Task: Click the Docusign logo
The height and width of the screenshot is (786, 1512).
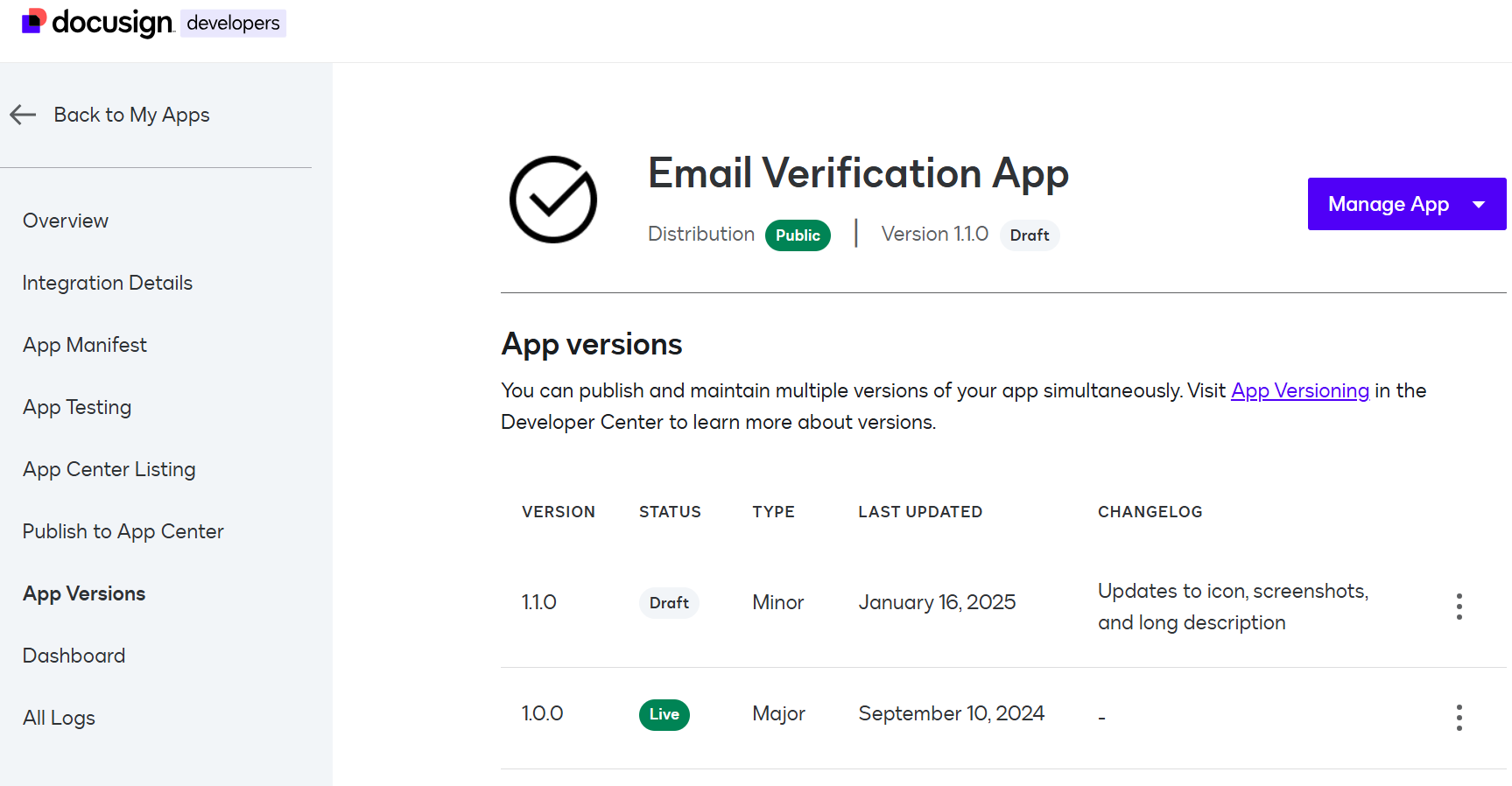Action: coord(96,23)
